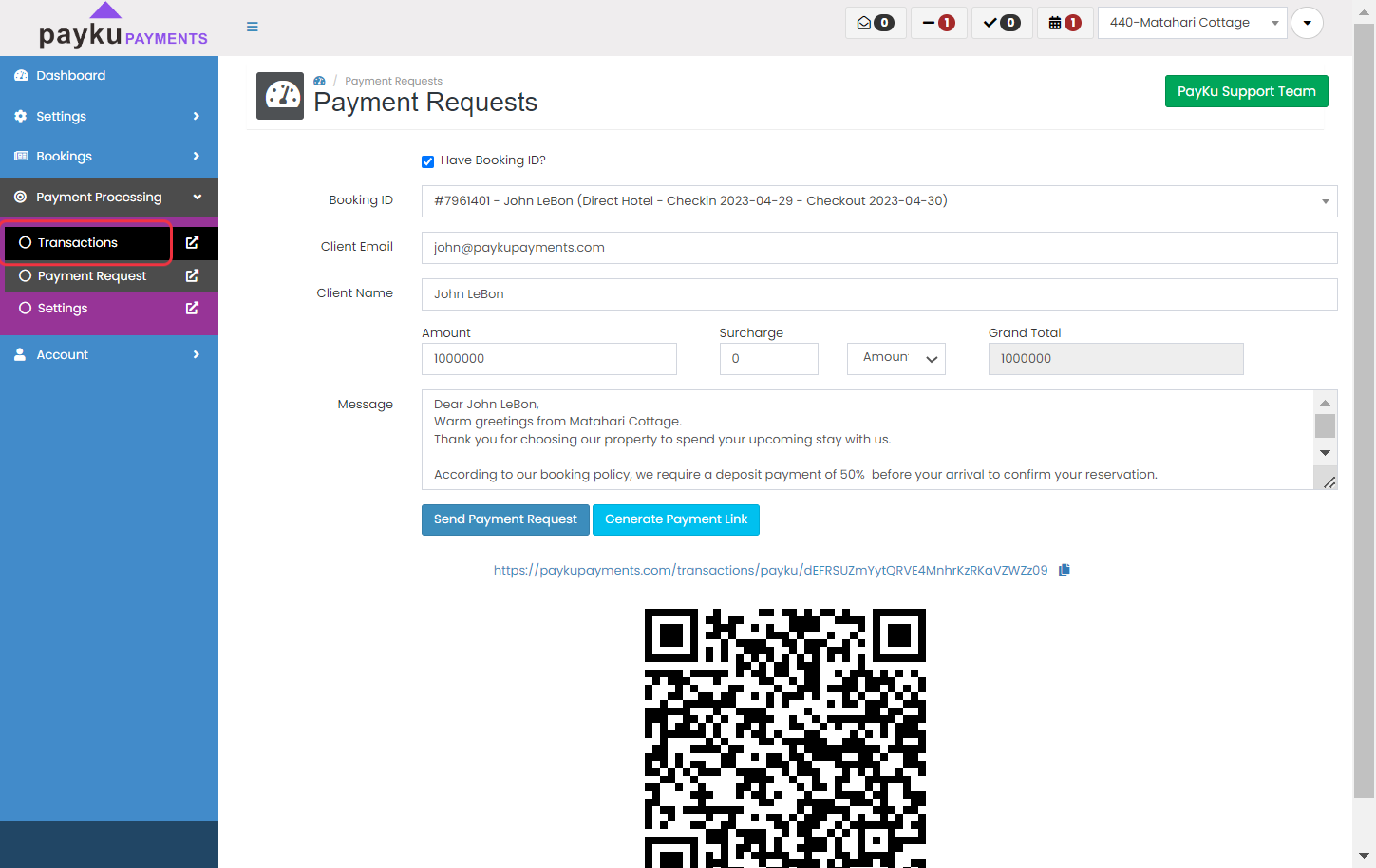Click Generate Payment Link button
The width and height of the screenshot is (1376, 868).
click(676, 519)
